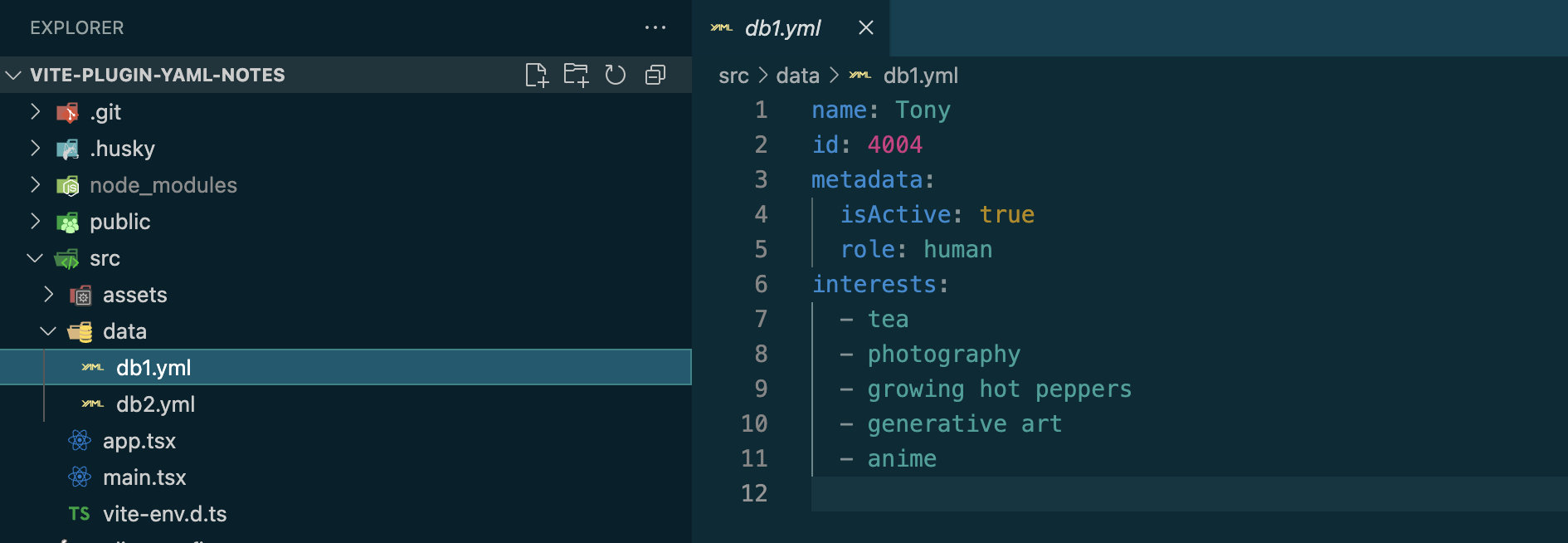Collapse the data folder chevron

pyautogui.click(x=48, y=331)
